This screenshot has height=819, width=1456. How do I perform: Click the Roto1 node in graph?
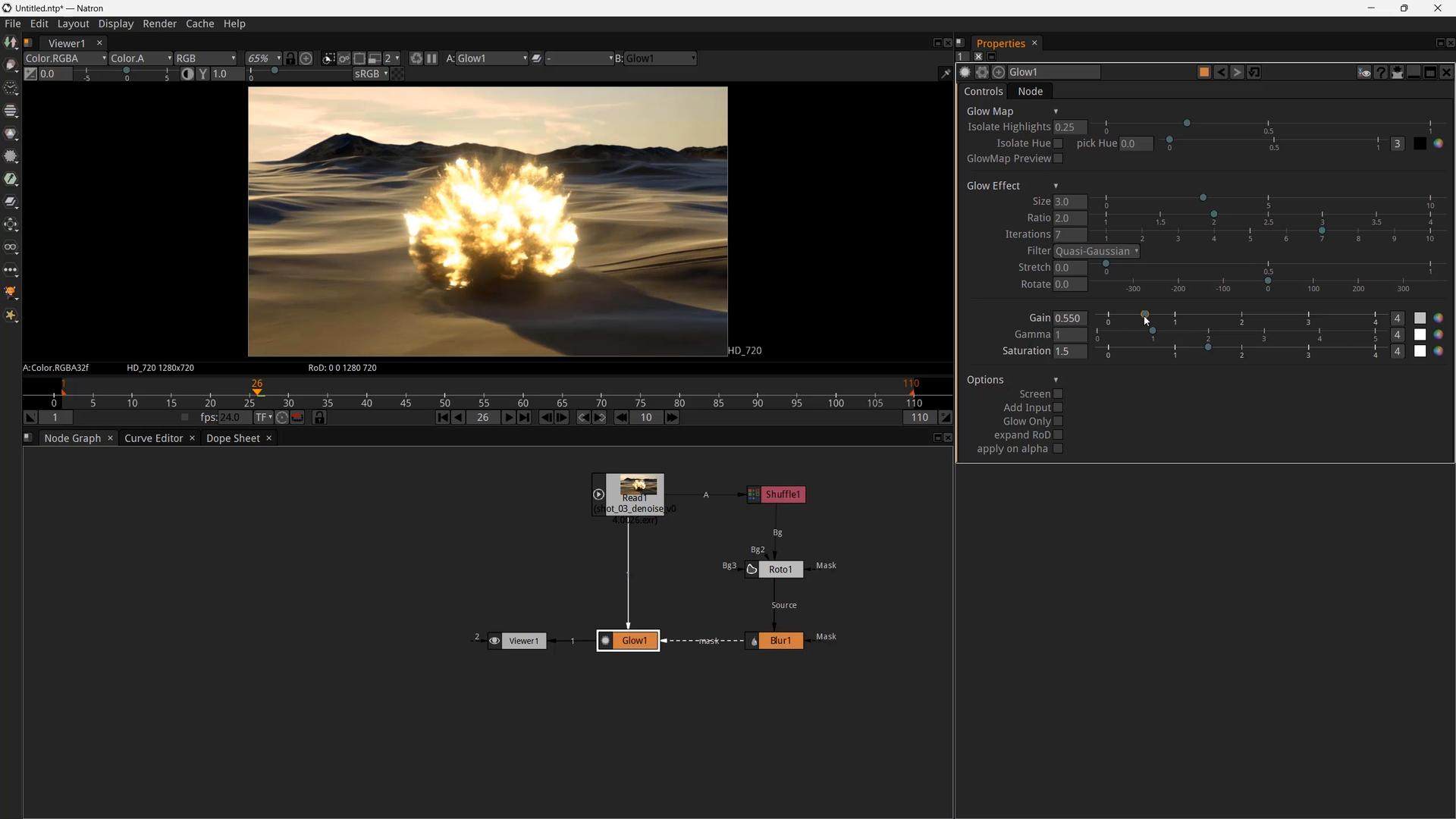point(780,570)
